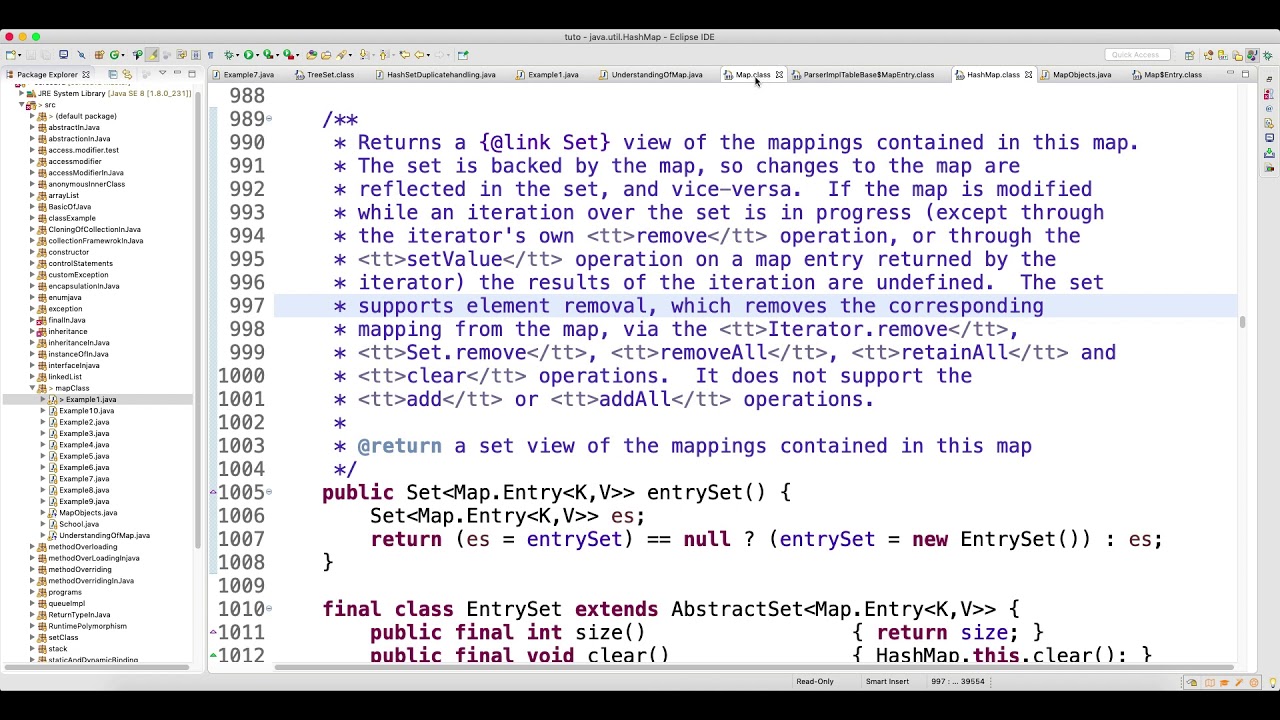Toggle the highlighter Mark Occurrences toolbar icon
Viewport: 1280px width, 720px height.
[152, 55]
